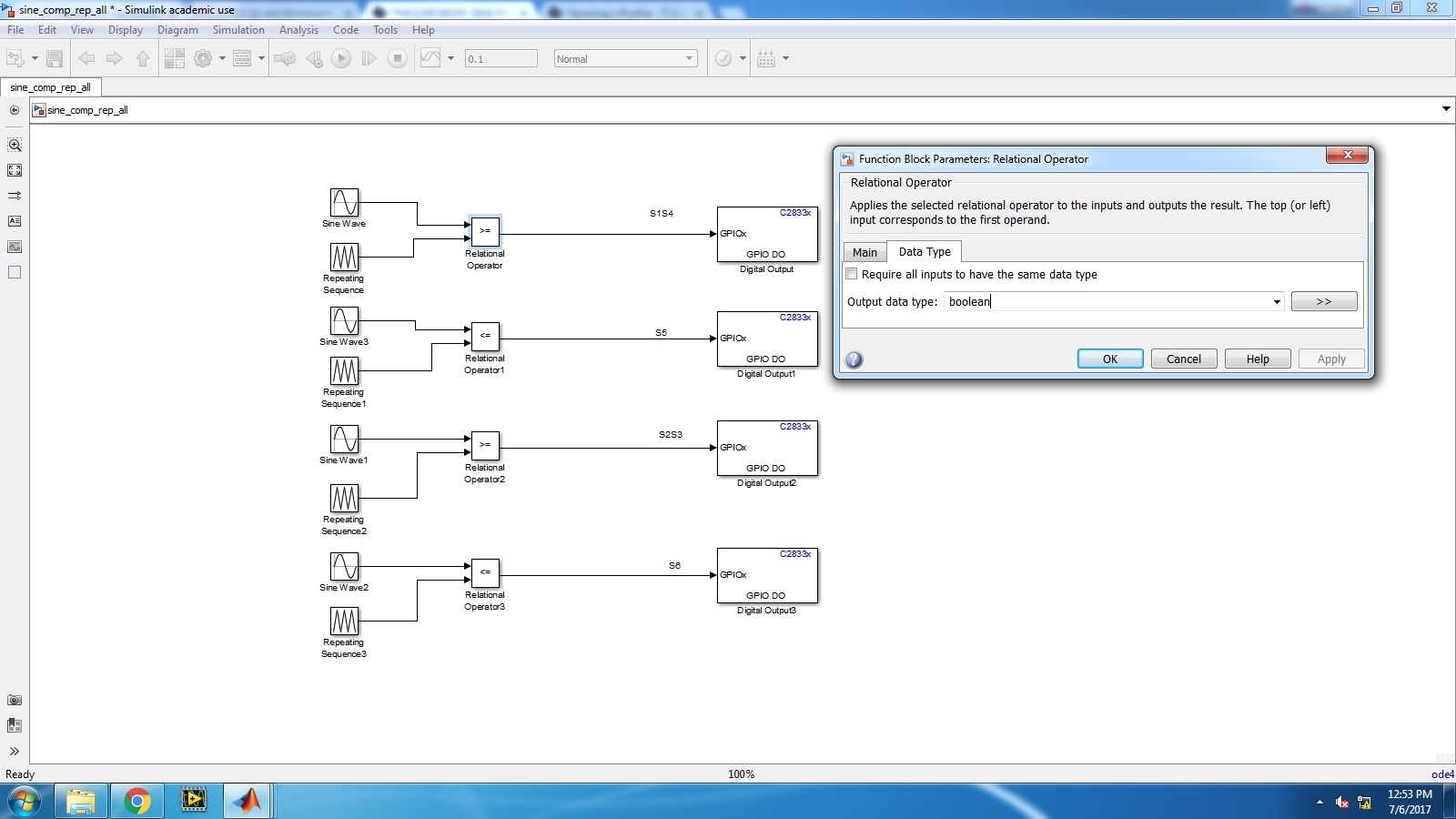This screenshot has width=1456, height=819.
Task: Select the Digital Output3 GPIO block
Action: (767, 575)
